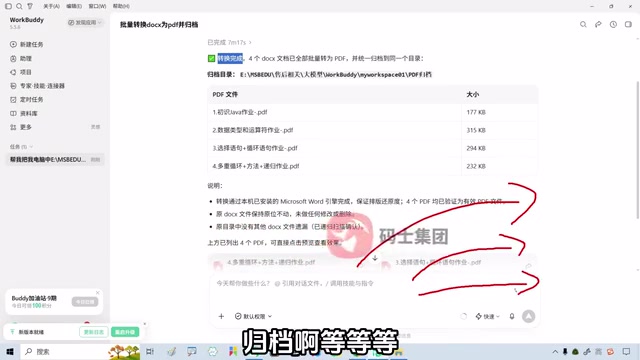
Task: Open the Windows notification center icon
Action: point(627,351)
